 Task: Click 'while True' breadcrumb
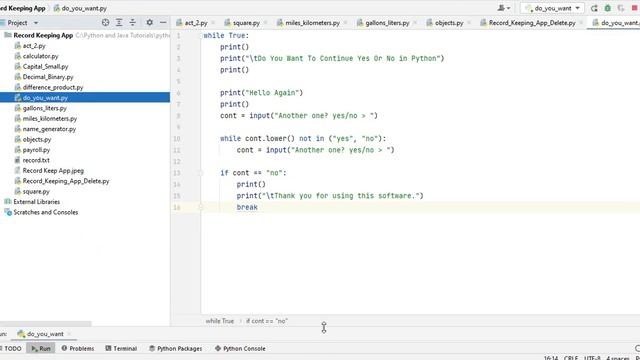coord(220,321)
